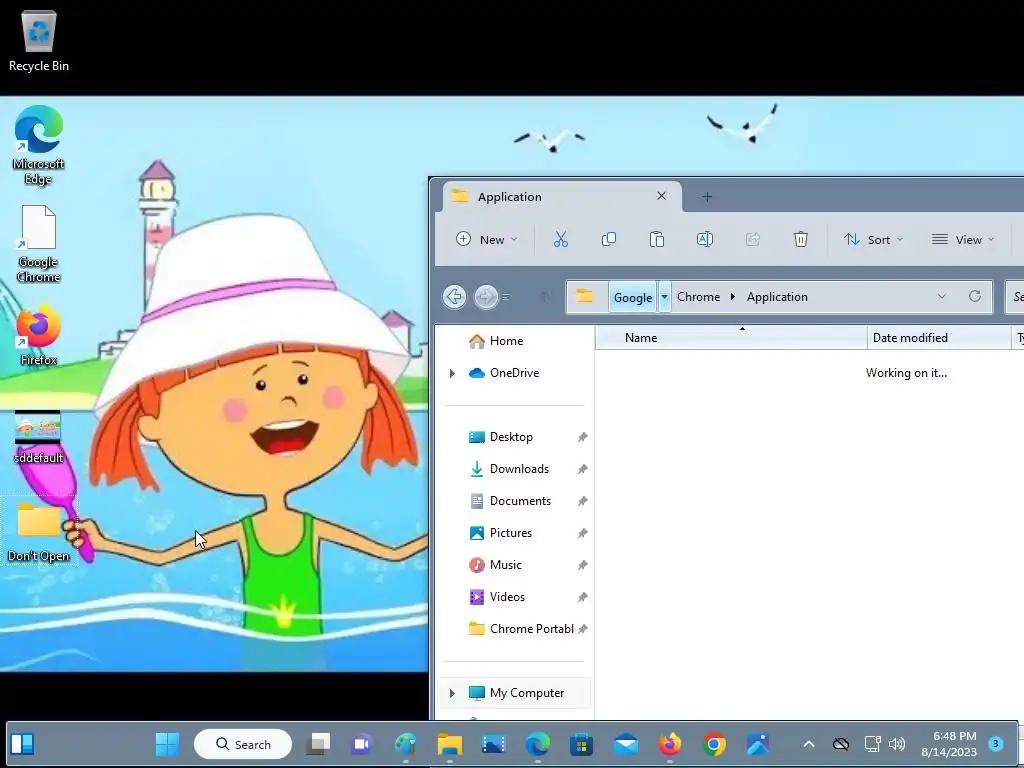Expand the OneDrive tree node
Image resolution: width=1024 pixels, height=768 pixels.
click(x=452, y=373)
